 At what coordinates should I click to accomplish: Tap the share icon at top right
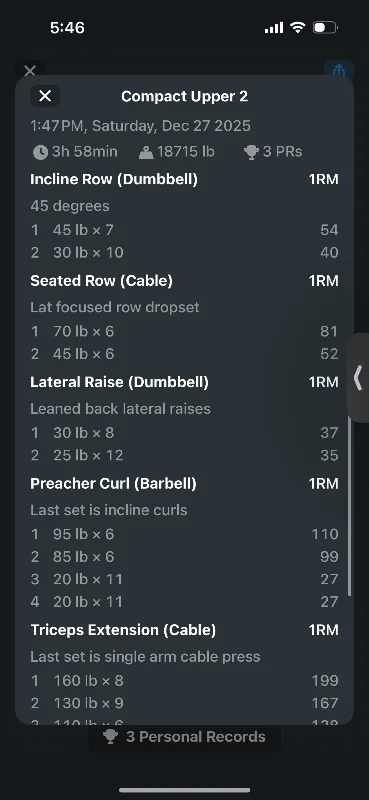click(339, 69)
